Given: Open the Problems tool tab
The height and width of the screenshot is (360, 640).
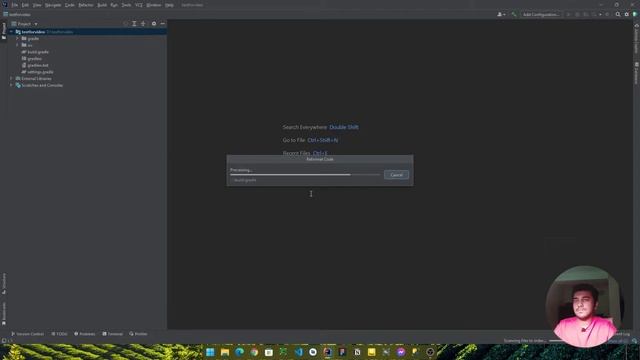Looking at the screenshot, I should tap(84, 334).
